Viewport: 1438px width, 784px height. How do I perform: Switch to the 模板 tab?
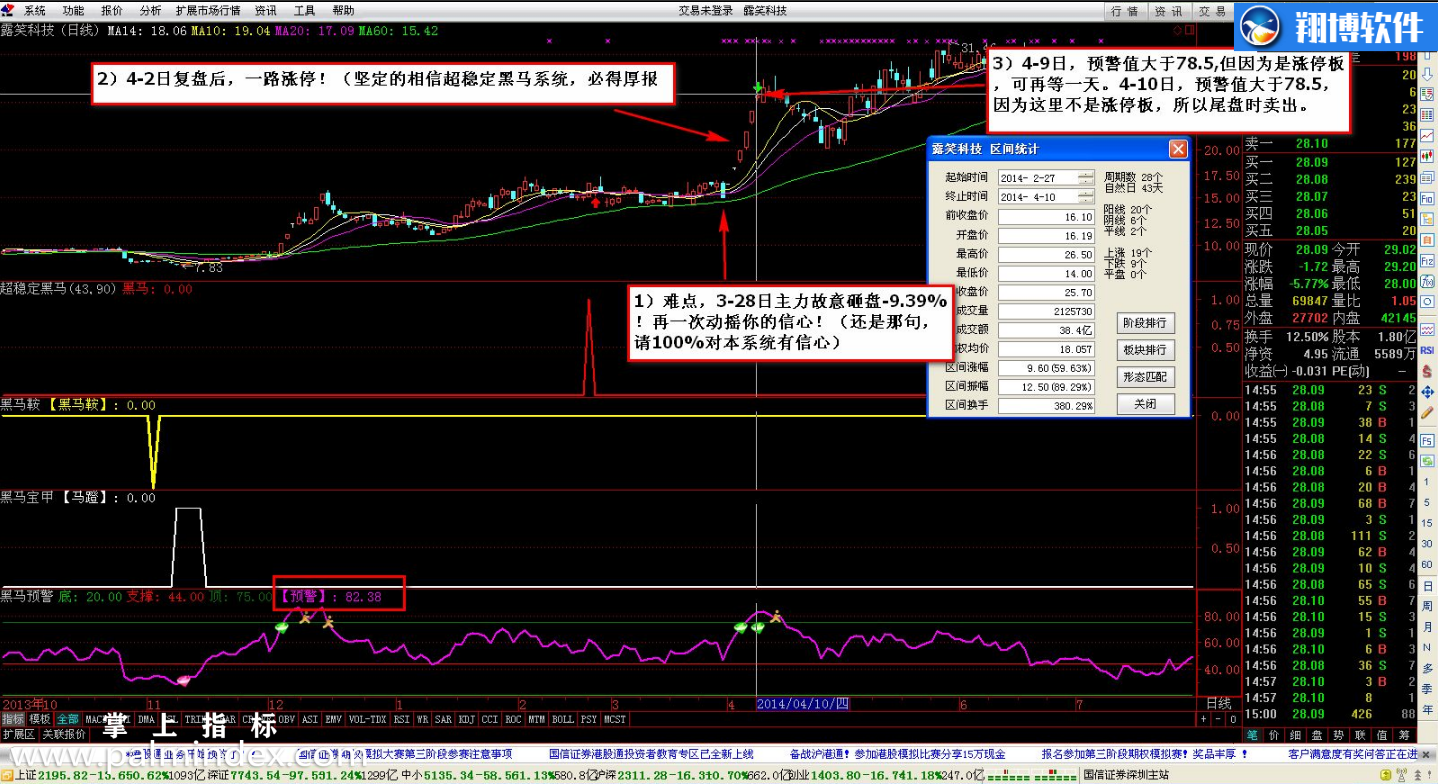[40, 719]
